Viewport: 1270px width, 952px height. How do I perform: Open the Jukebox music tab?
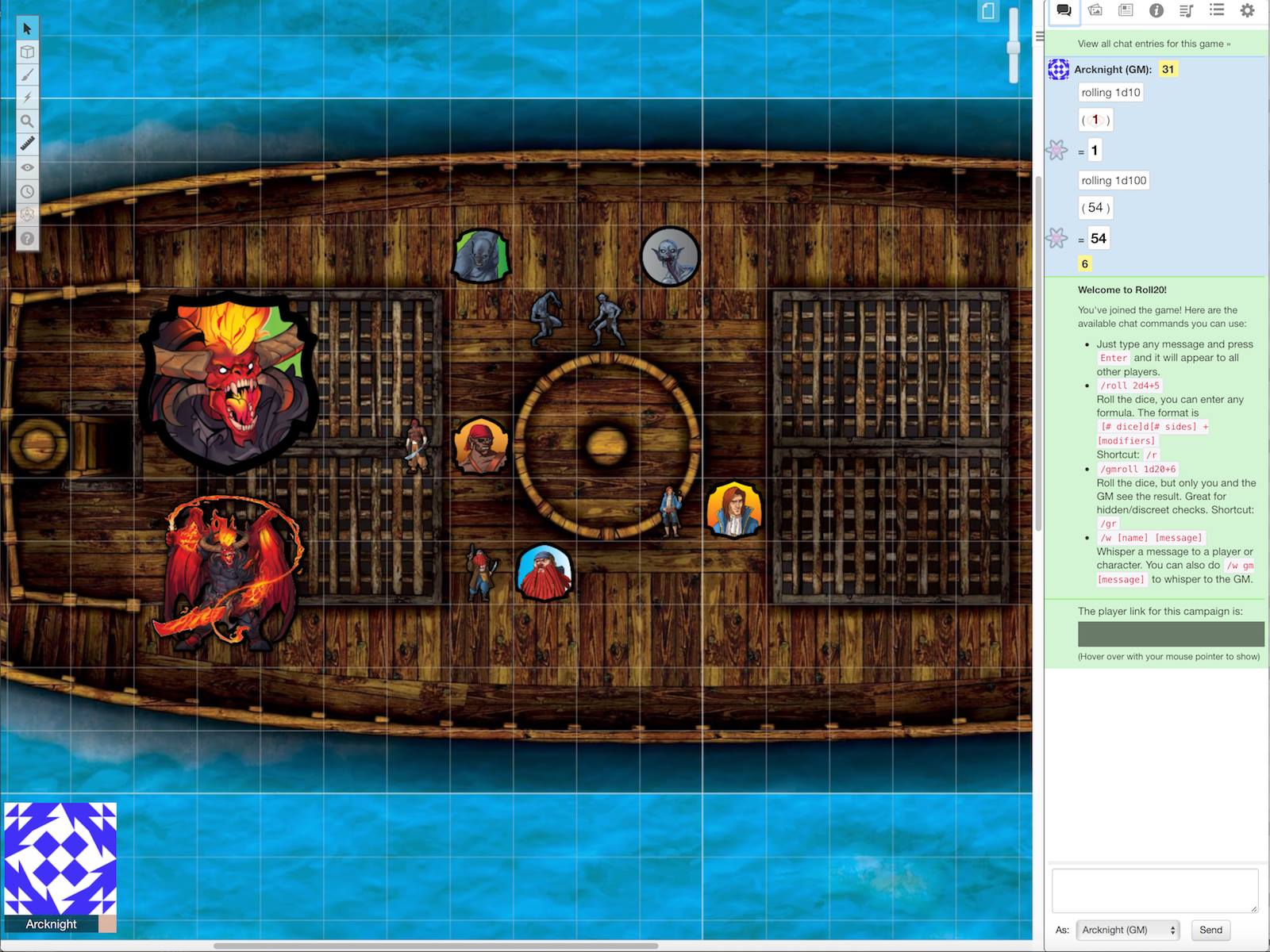coord(1187,10)
